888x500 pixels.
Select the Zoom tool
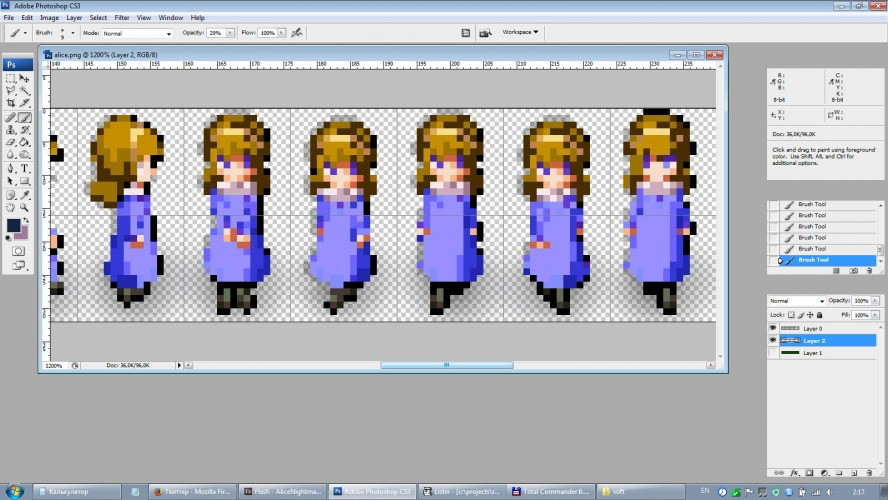[24, 207]
